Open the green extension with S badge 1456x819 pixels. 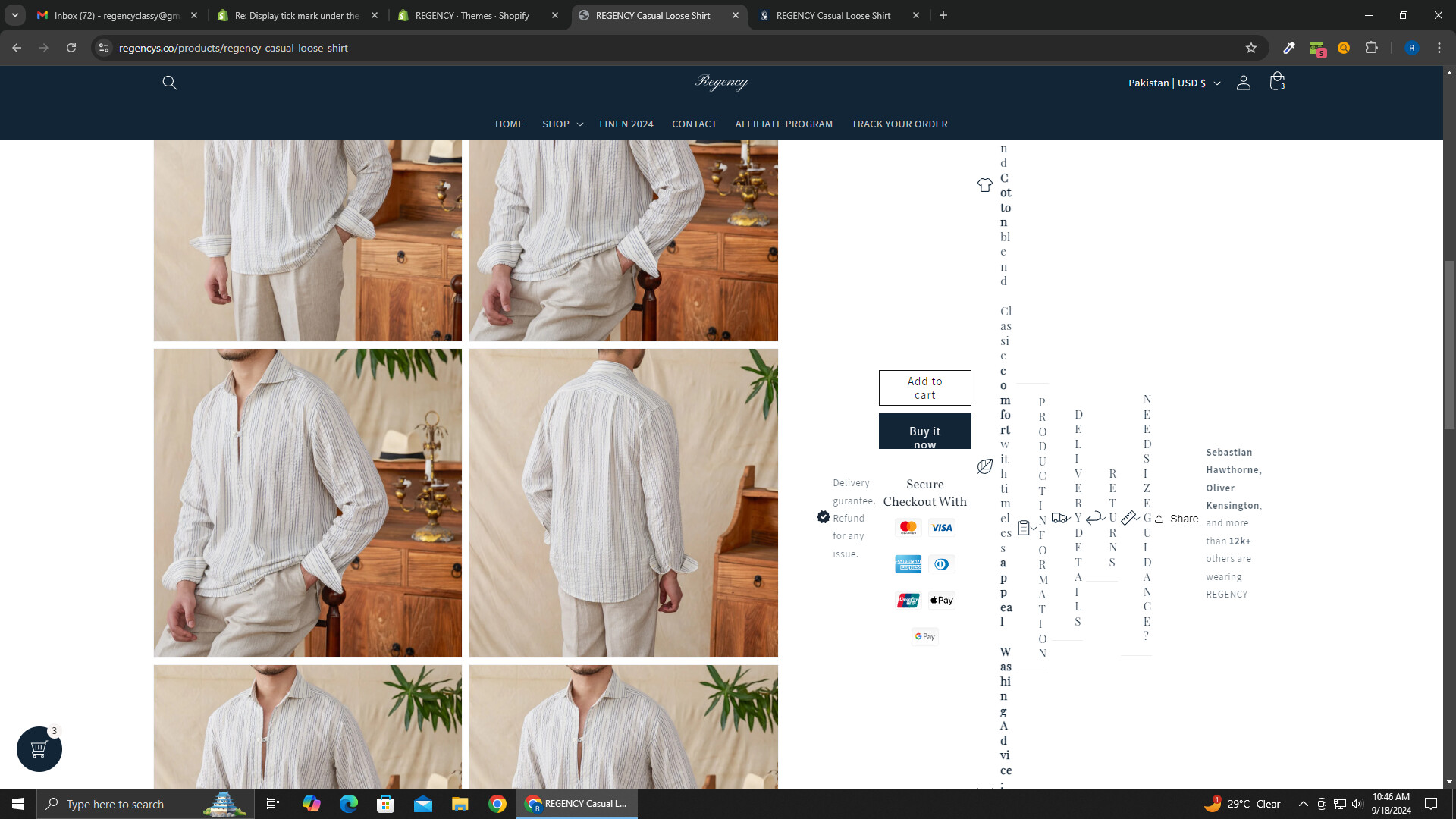tap(1316, 49)
